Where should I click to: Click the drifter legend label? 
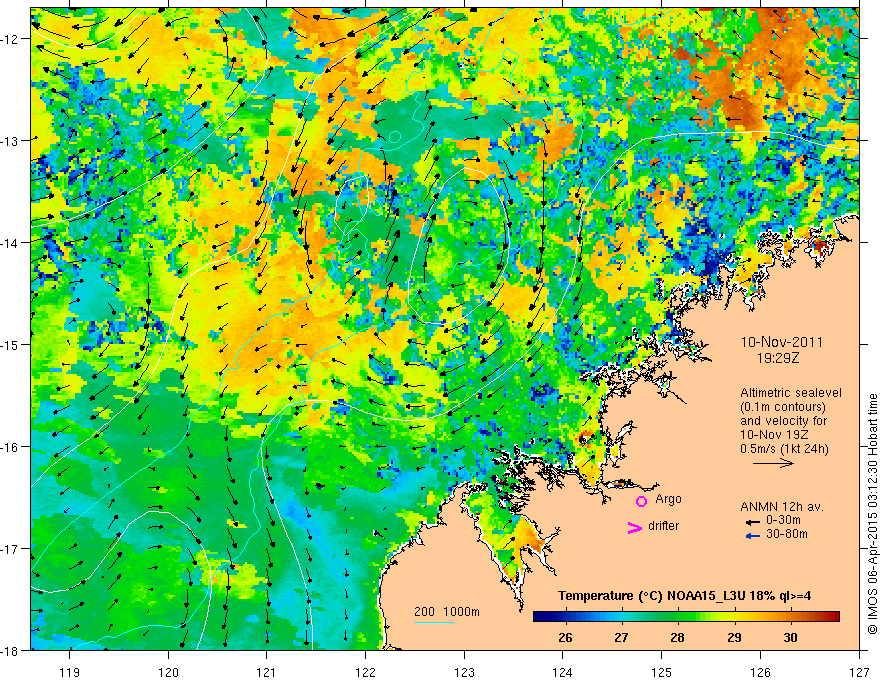click(663, 526)
